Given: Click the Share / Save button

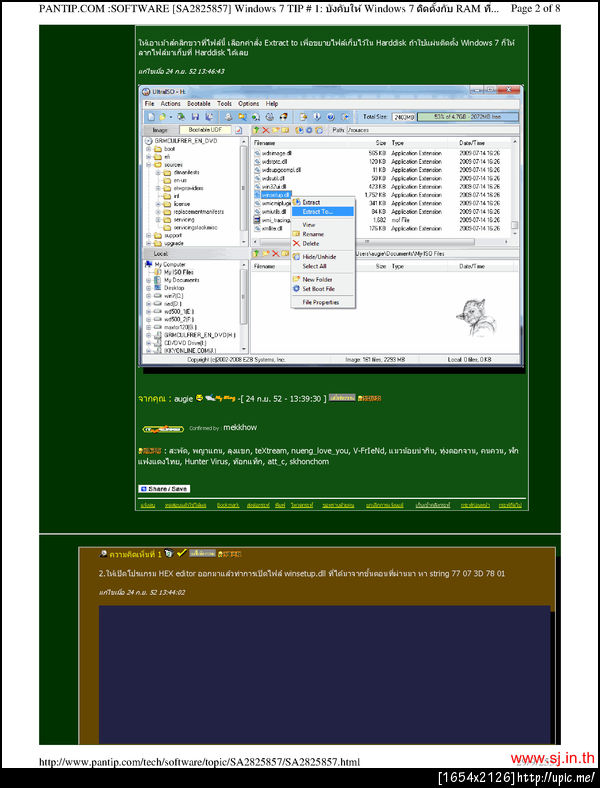Looking at the screenshot, I should tap(164, 488).
